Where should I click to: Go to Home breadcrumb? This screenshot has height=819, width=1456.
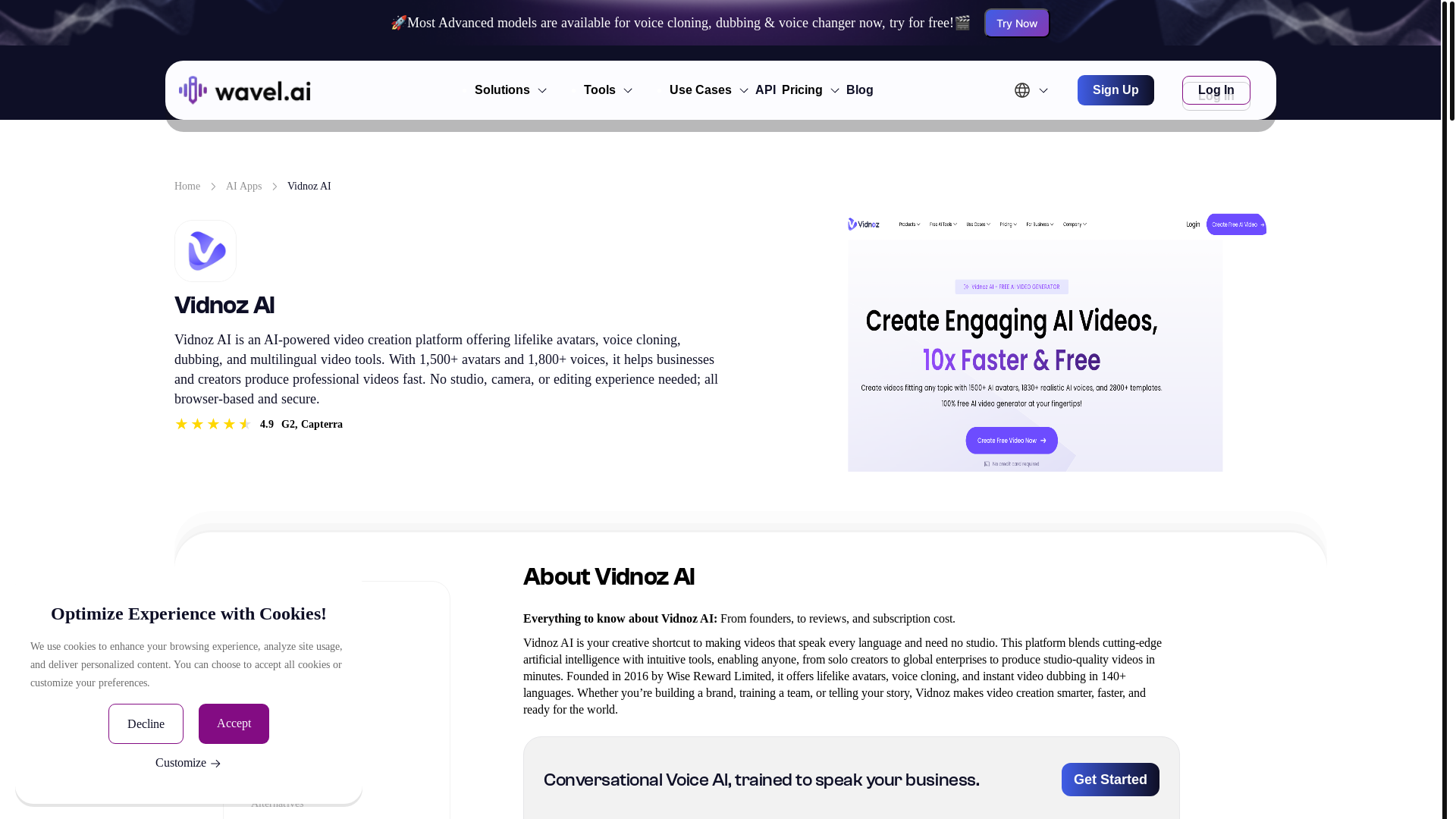(x=187, y=187)
